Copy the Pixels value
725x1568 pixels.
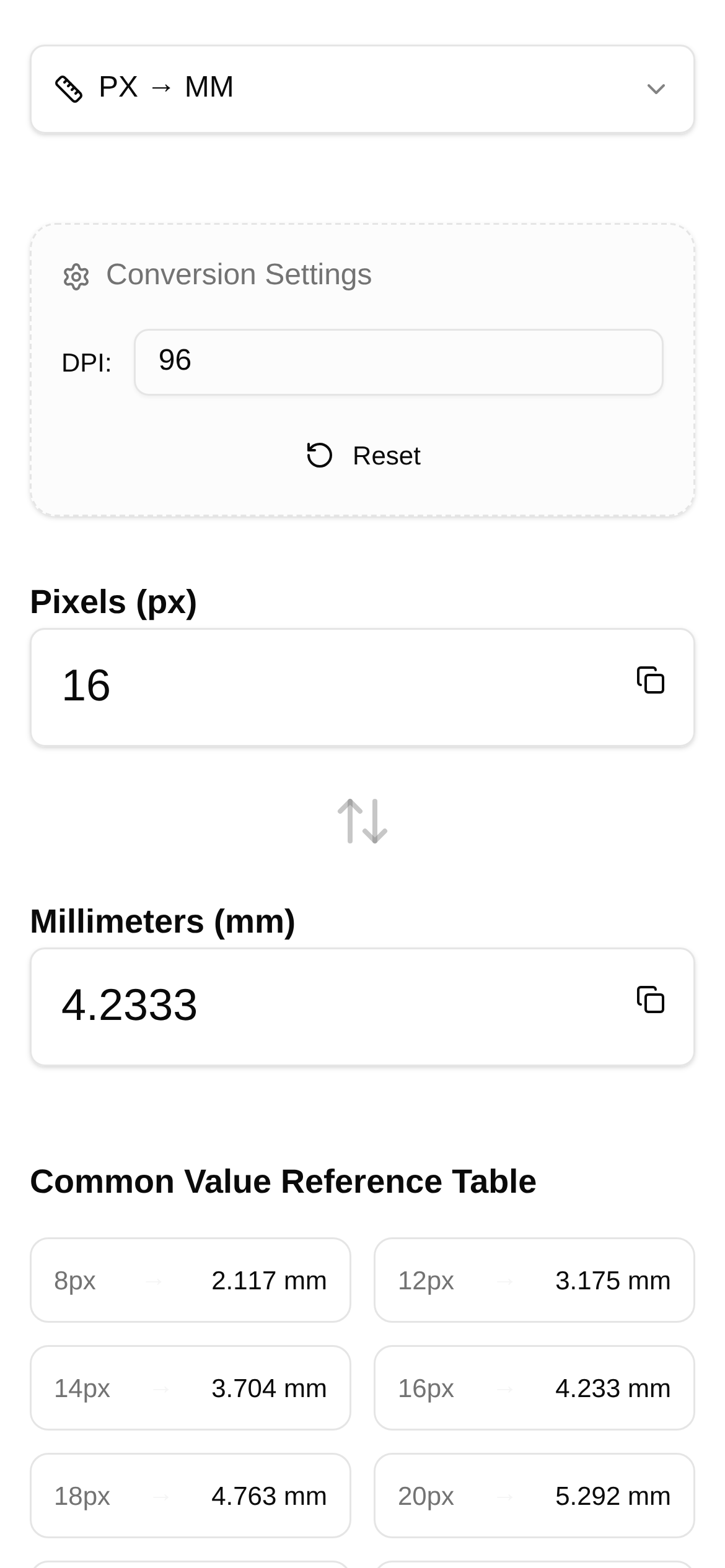coord(651,680)
